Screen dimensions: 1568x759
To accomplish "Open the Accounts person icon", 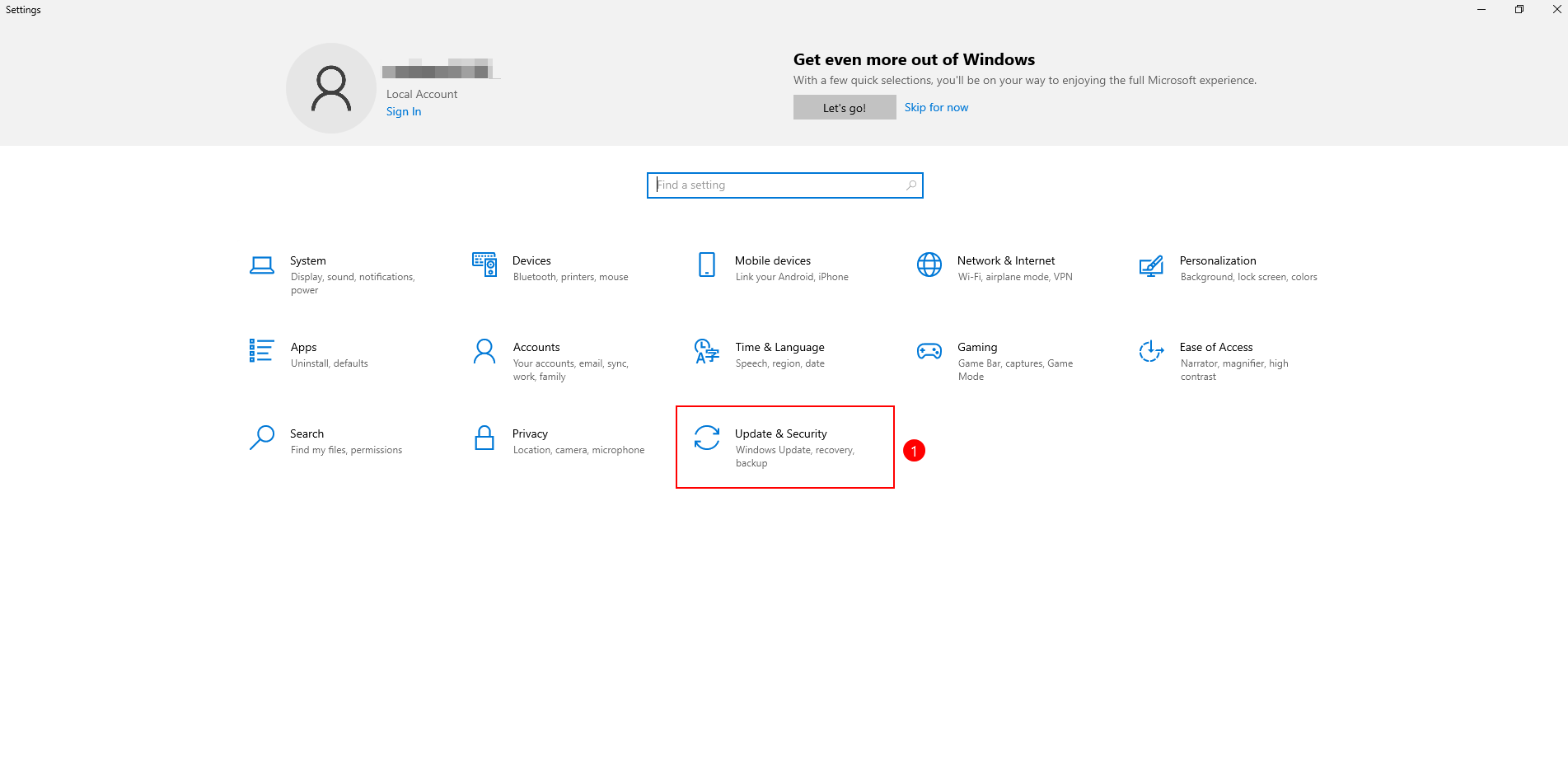I will (x=484, y=351).
